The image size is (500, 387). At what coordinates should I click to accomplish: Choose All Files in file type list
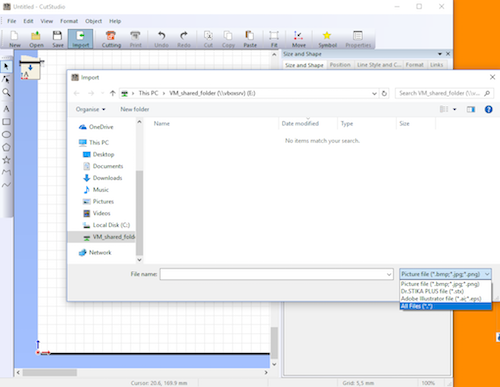(445, 306)
